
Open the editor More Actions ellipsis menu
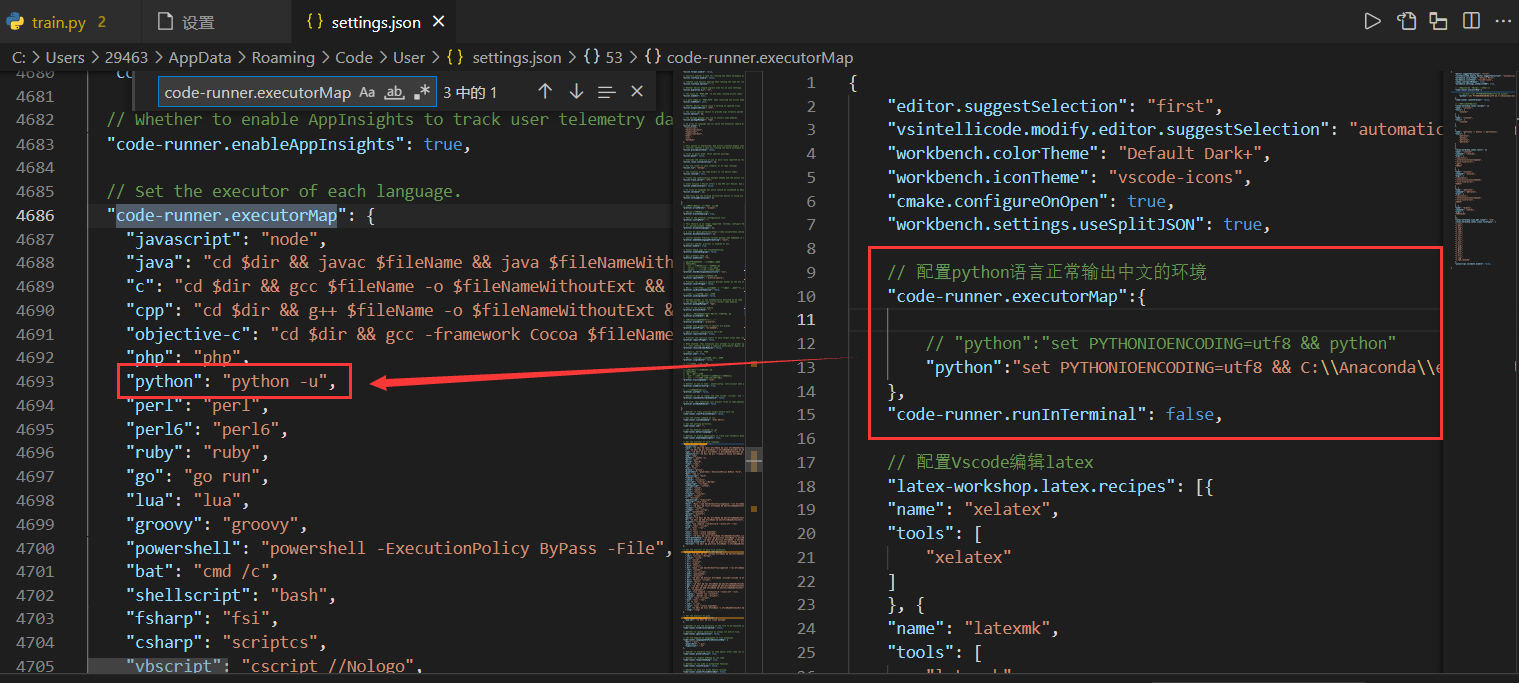pyautogui.click(x=1503, y=19)
